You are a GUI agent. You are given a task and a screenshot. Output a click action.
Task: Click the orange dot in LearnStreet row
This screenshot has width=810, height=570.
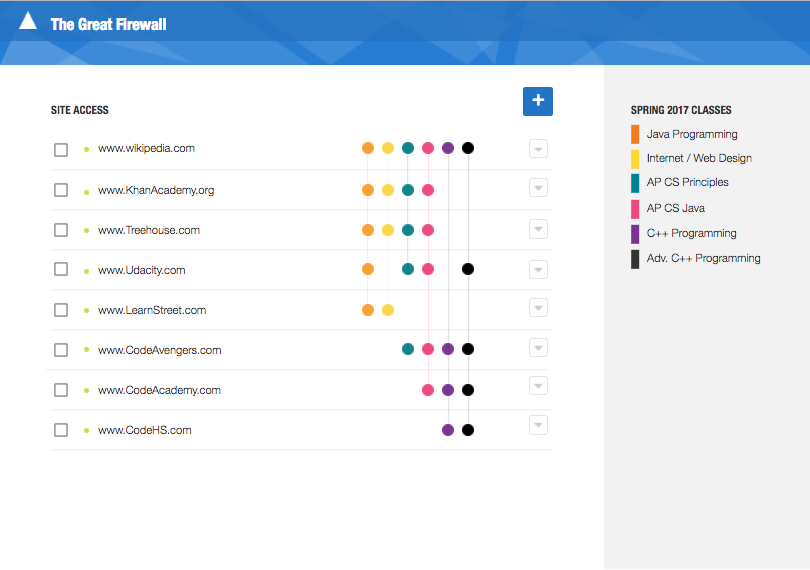[x=368, y=310]
